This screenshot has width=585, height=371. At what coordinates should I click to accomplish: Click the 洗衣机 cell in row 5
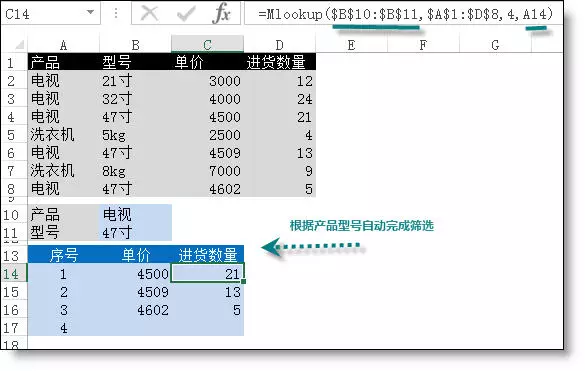point(63,135)
